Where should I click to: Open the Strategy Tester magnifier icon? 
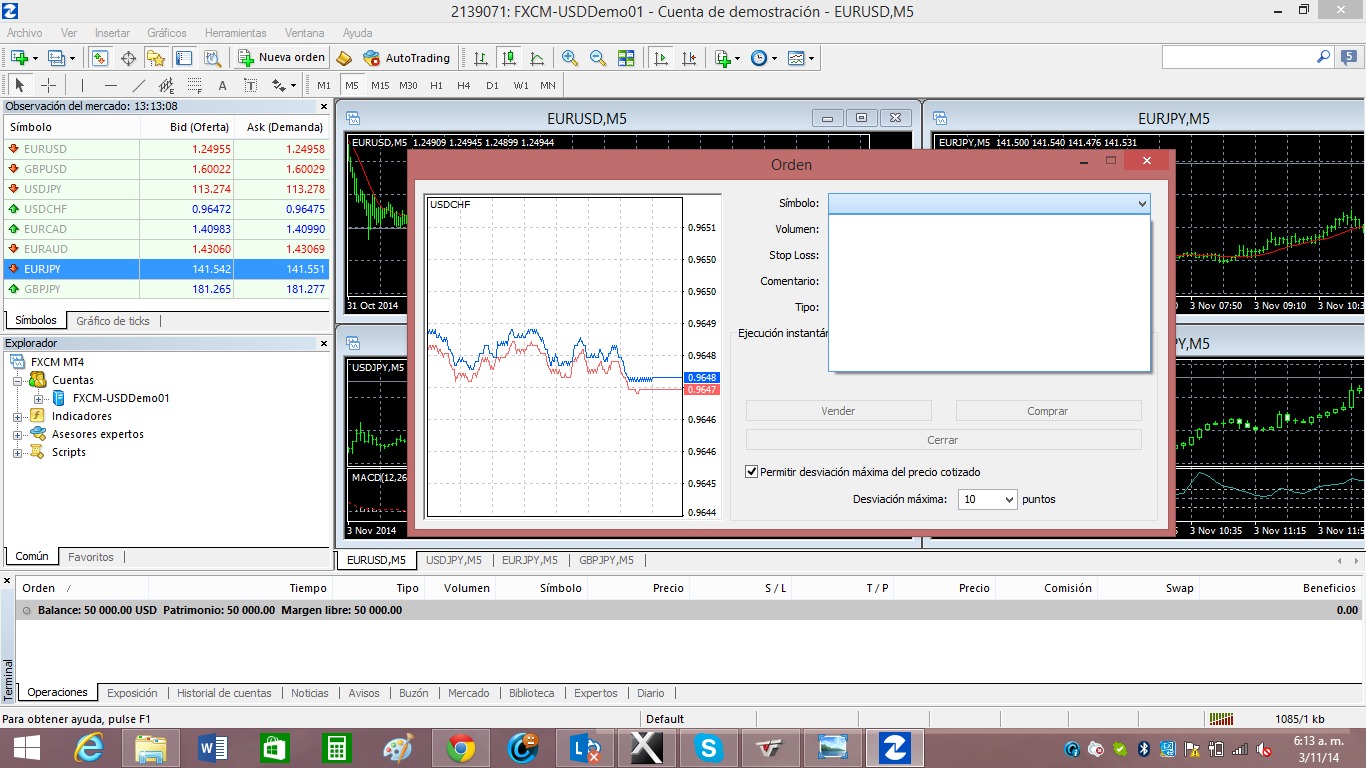coord(212,58)
